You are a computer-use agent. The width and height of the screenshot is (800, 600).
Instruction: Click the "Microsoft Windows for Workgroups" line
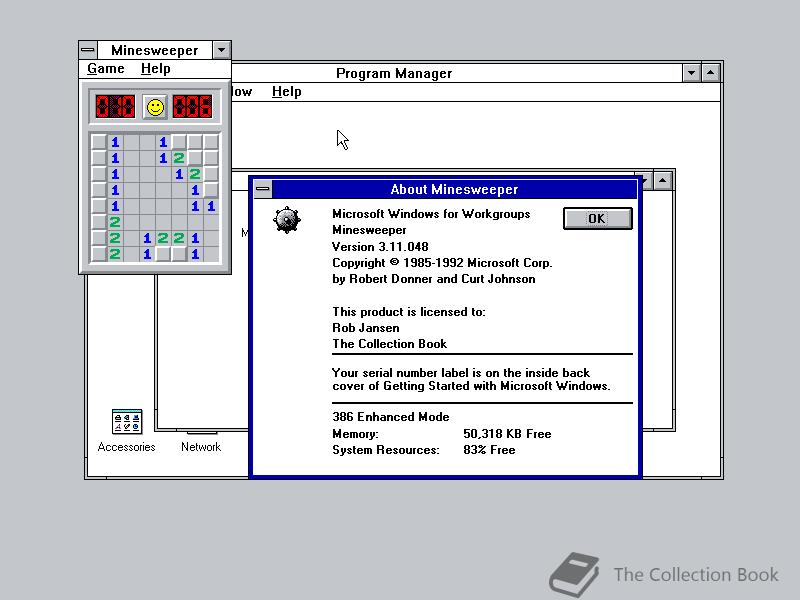[x=431, y=214]
